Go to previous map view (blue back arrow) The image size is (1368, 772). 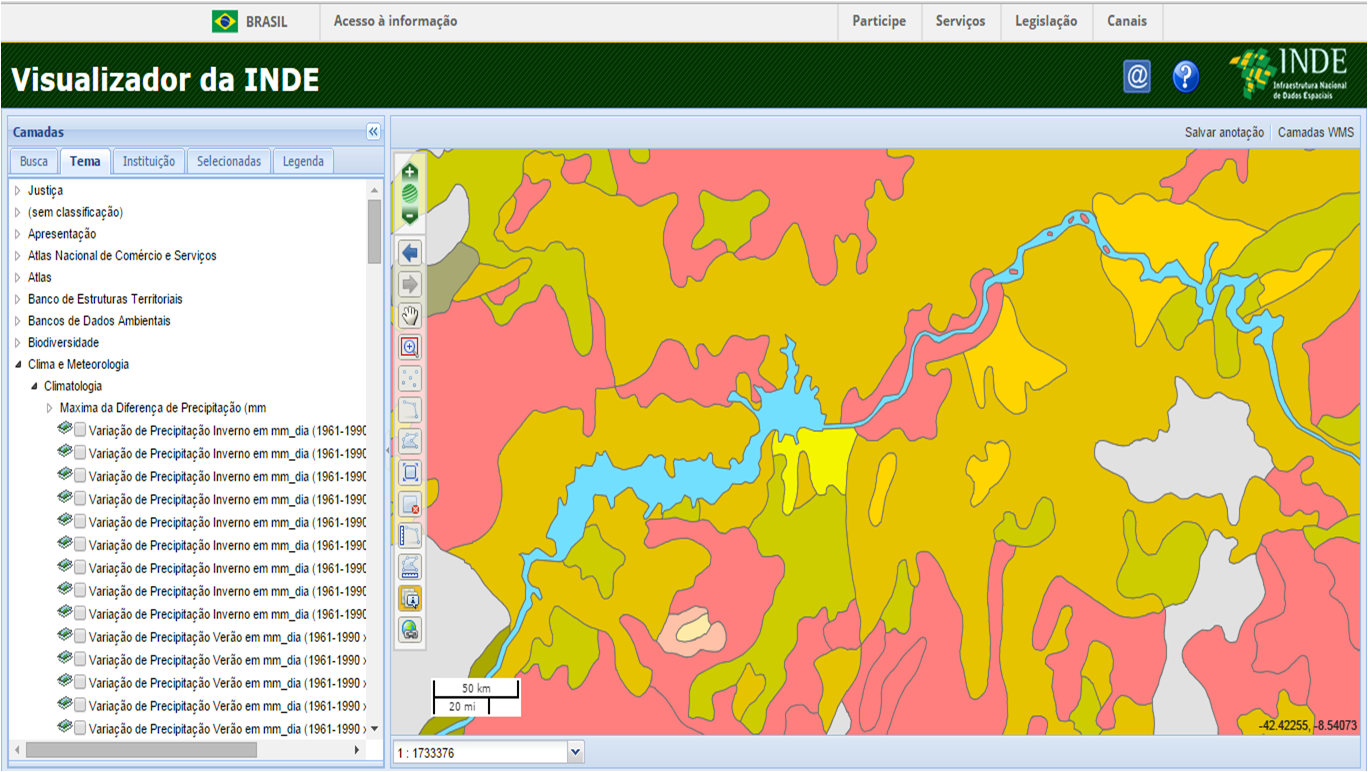(x=410, y=253)
